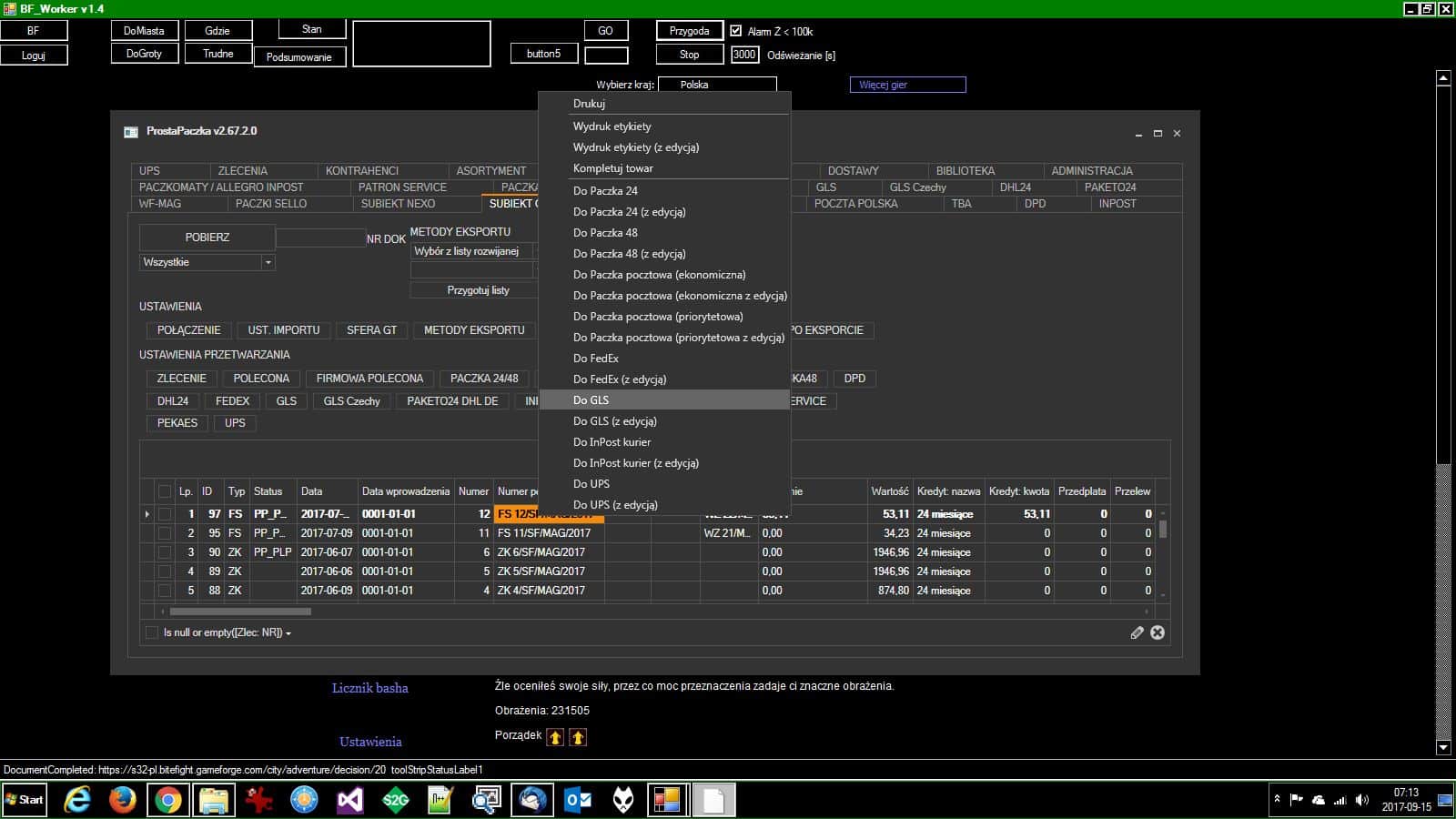
Task: Open the image magnifier app in taskbar
Action: [486, 800]
